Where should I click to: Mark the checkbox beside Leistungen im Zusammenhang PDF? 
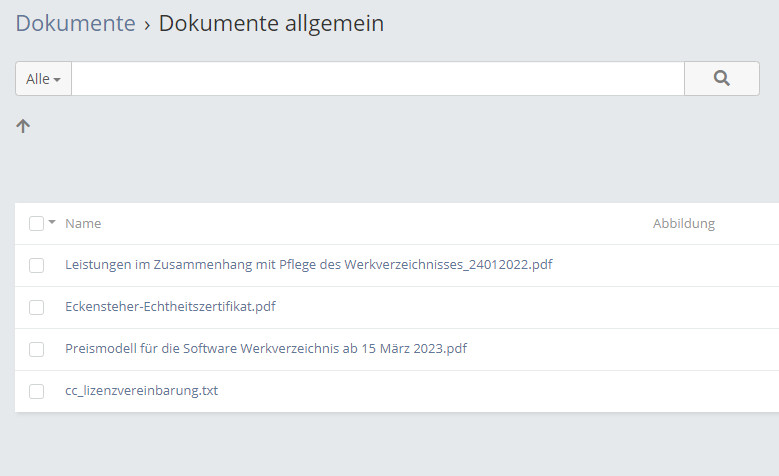tap(36, 265)
